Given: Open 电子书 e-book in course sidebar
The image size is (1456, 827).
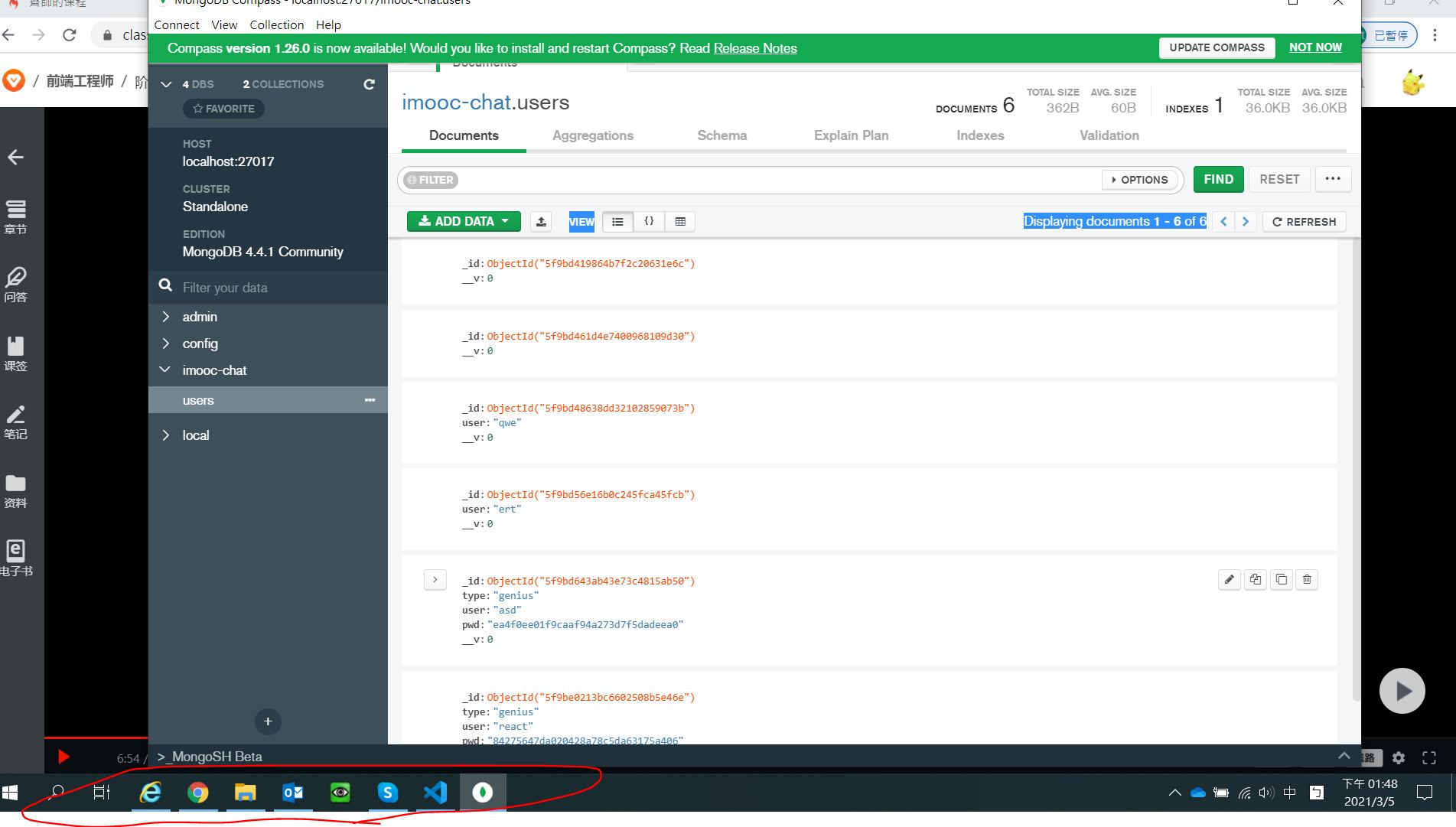Looking at the screenshot, I should [15, 558].
